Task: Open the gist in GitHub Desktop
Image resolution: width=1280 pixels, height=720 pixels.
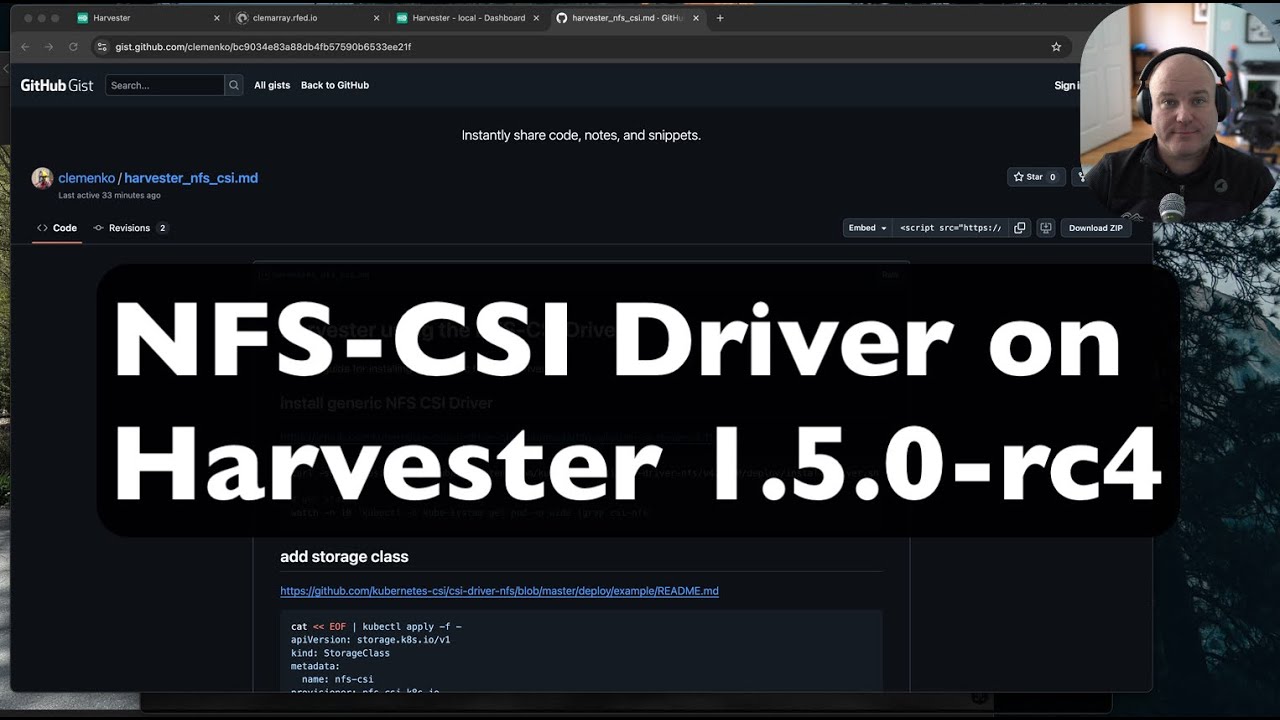Action: [x=1046, y=228]
